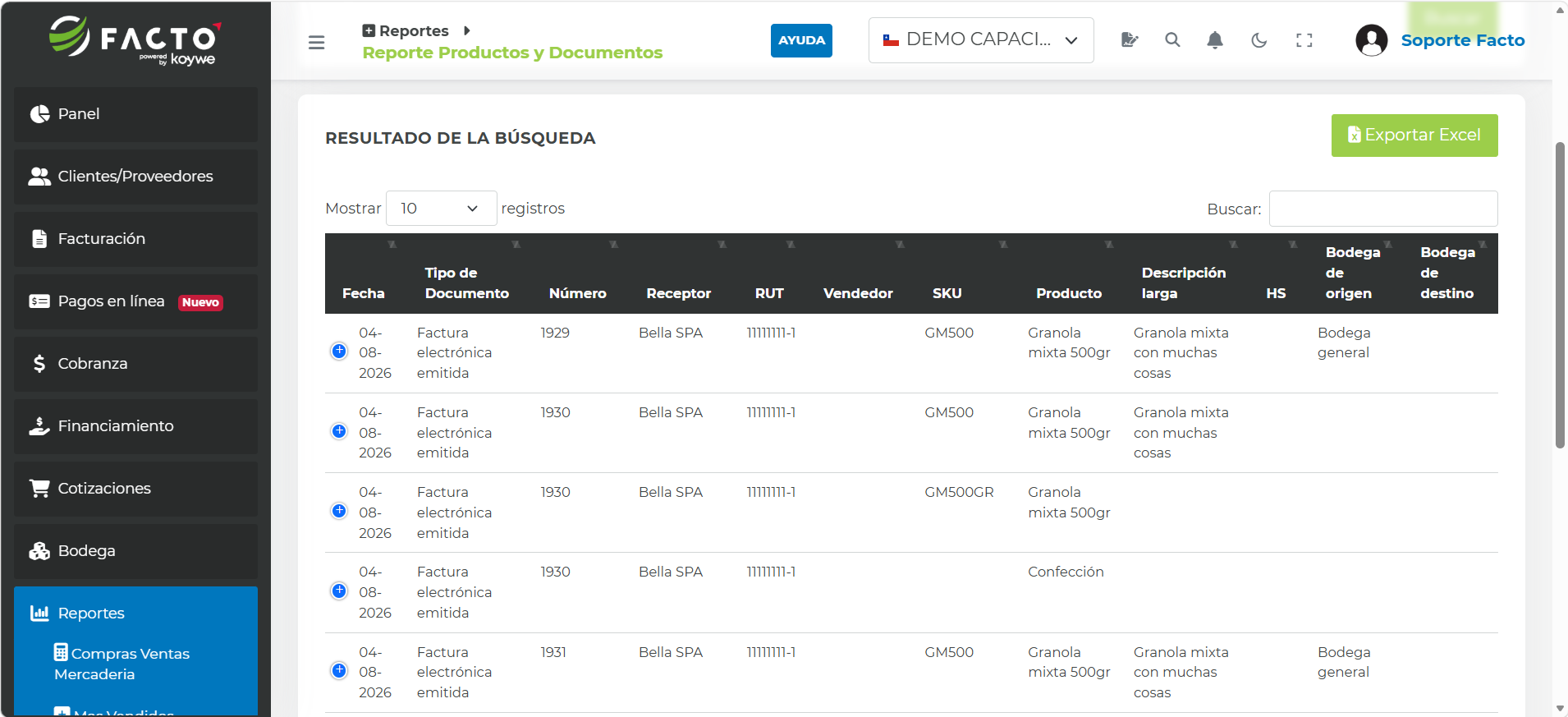Expand row details for 1930 GM500 row

click(339, 431)
